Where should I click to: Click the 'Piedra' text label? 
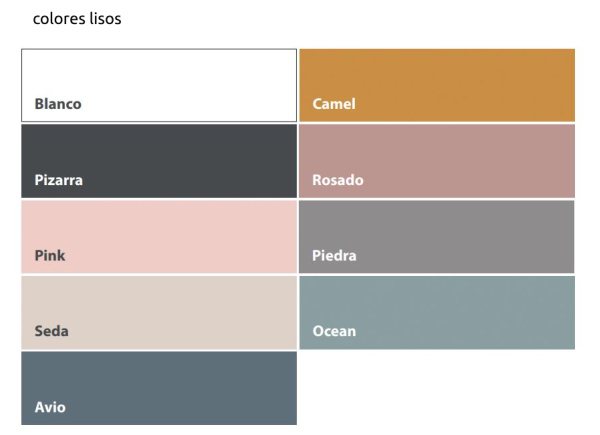click(334, 256)
